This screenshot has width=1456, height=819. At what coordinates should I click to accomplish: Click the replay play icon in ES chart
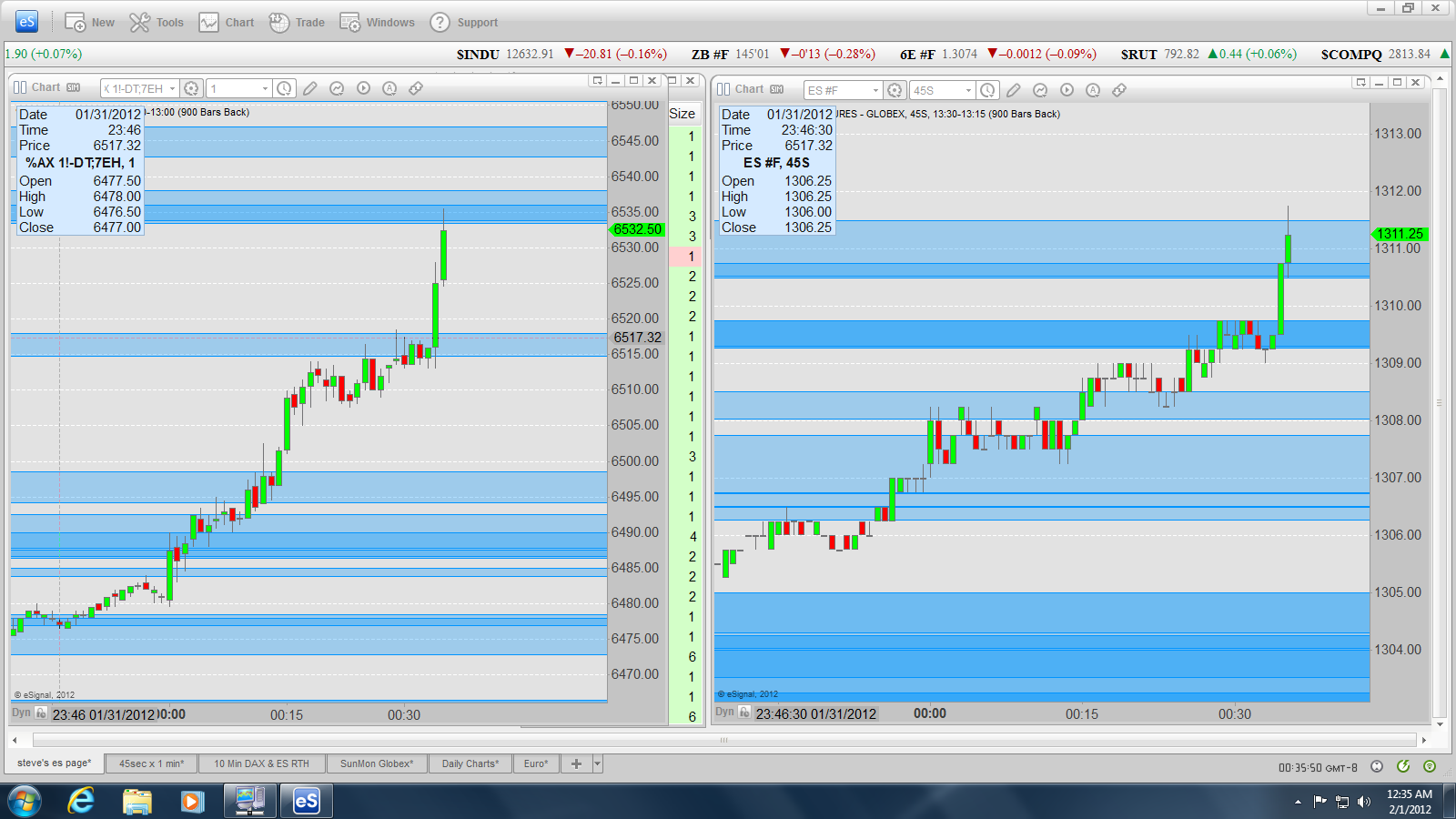1067,90
